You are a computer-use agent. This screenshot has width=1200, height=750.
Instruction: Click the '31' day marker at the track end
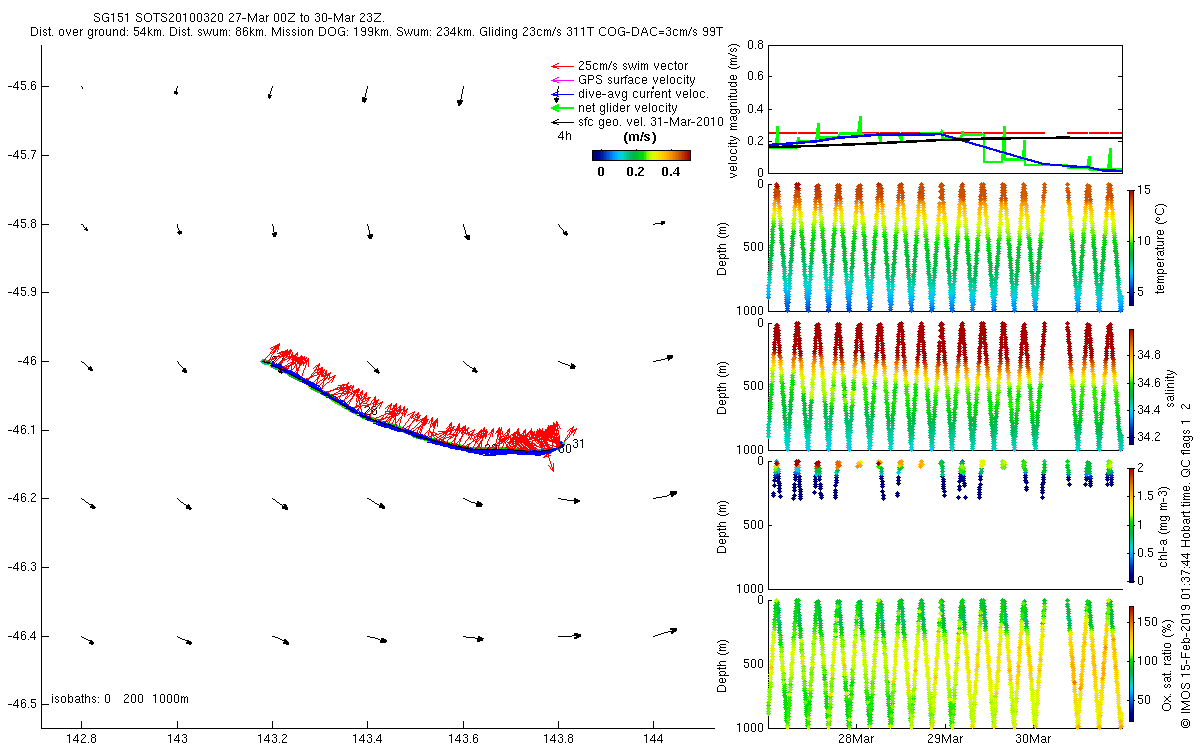[578, 444]
